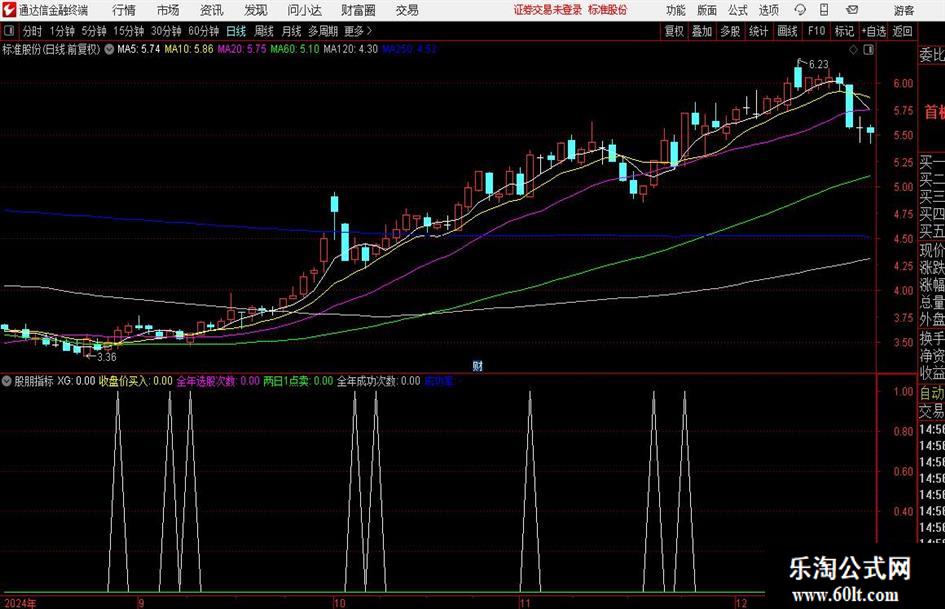Open F10 company info
The image size is (945, 609).
[x=817, y=31]
